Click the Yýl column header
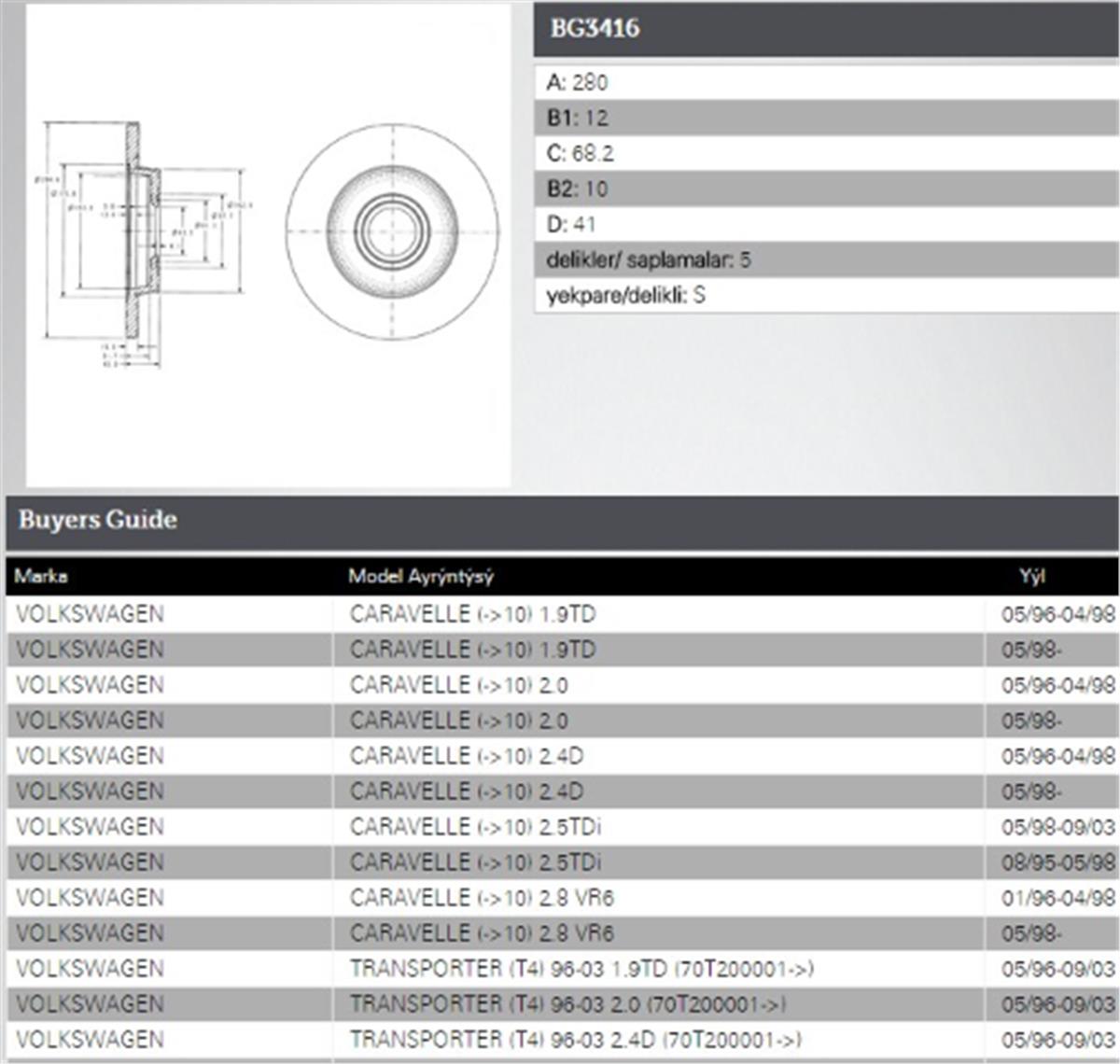 (1032, 576)
